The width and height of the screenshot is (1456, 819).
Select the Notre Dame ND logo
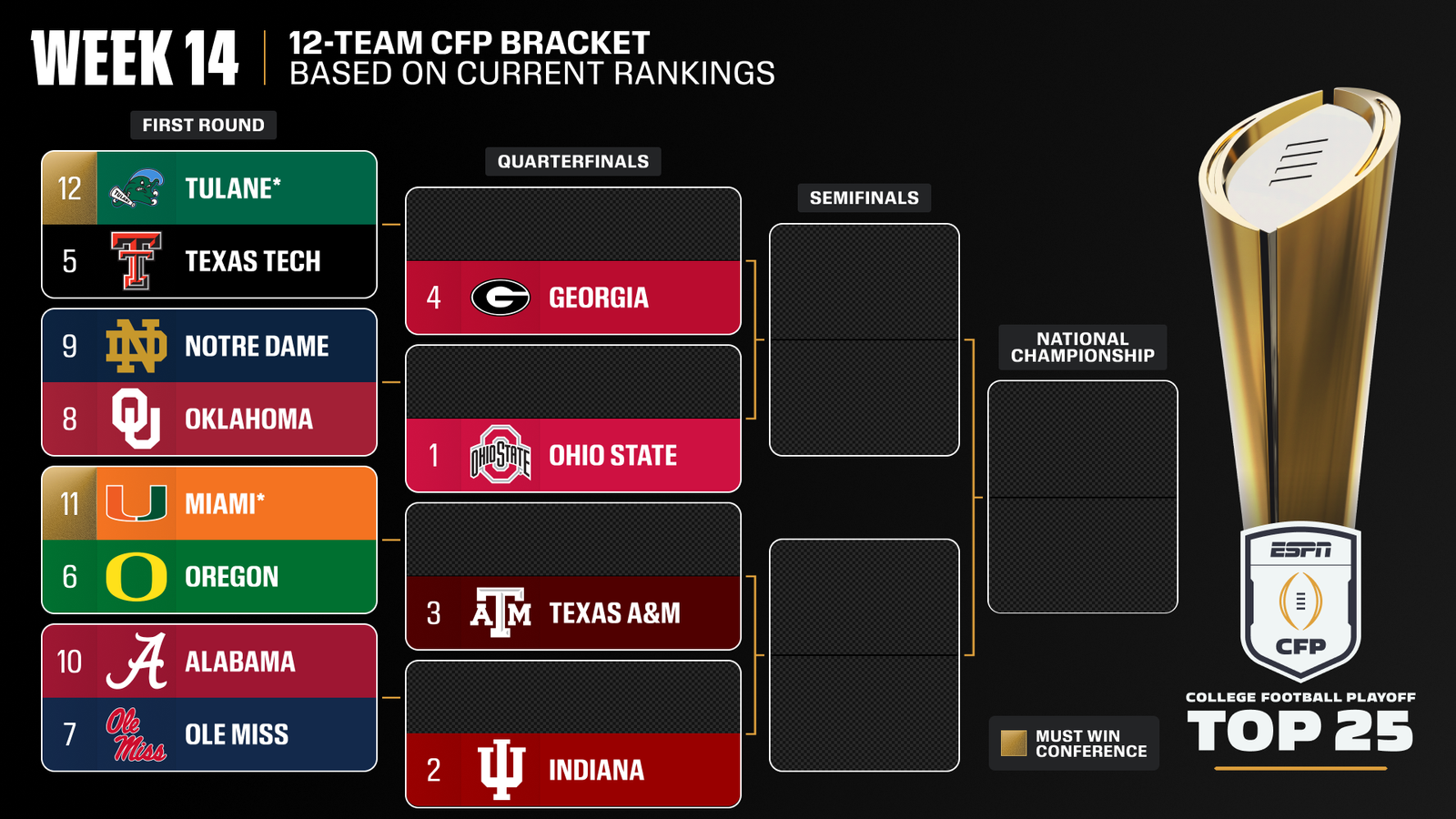(136, 346)
